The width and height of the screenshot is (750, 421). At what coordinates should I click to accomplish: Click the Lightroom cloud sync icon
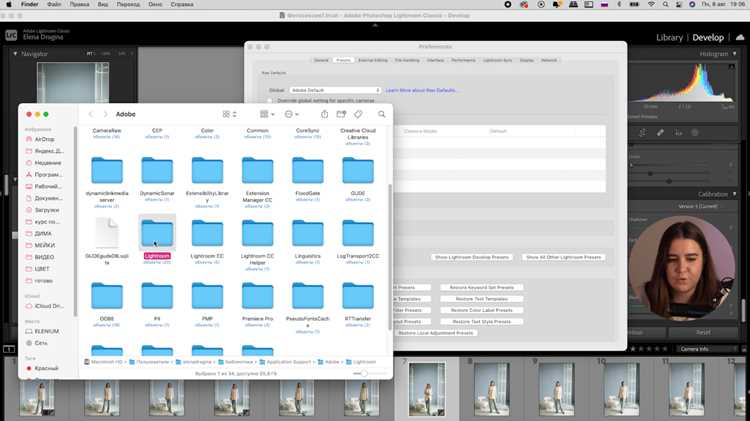(x=740, y=37)
